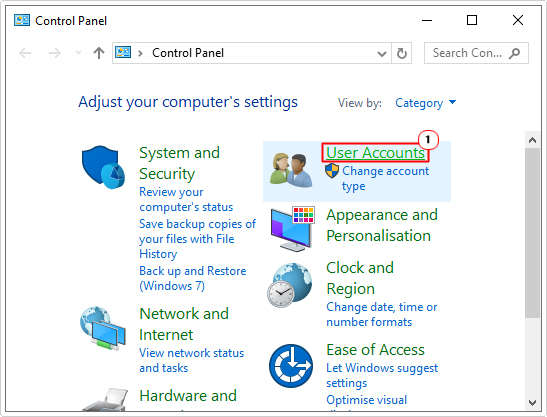Minimize the Control Panel window
Viewport: 547px width, 417px height.
[x=427, y=20]
